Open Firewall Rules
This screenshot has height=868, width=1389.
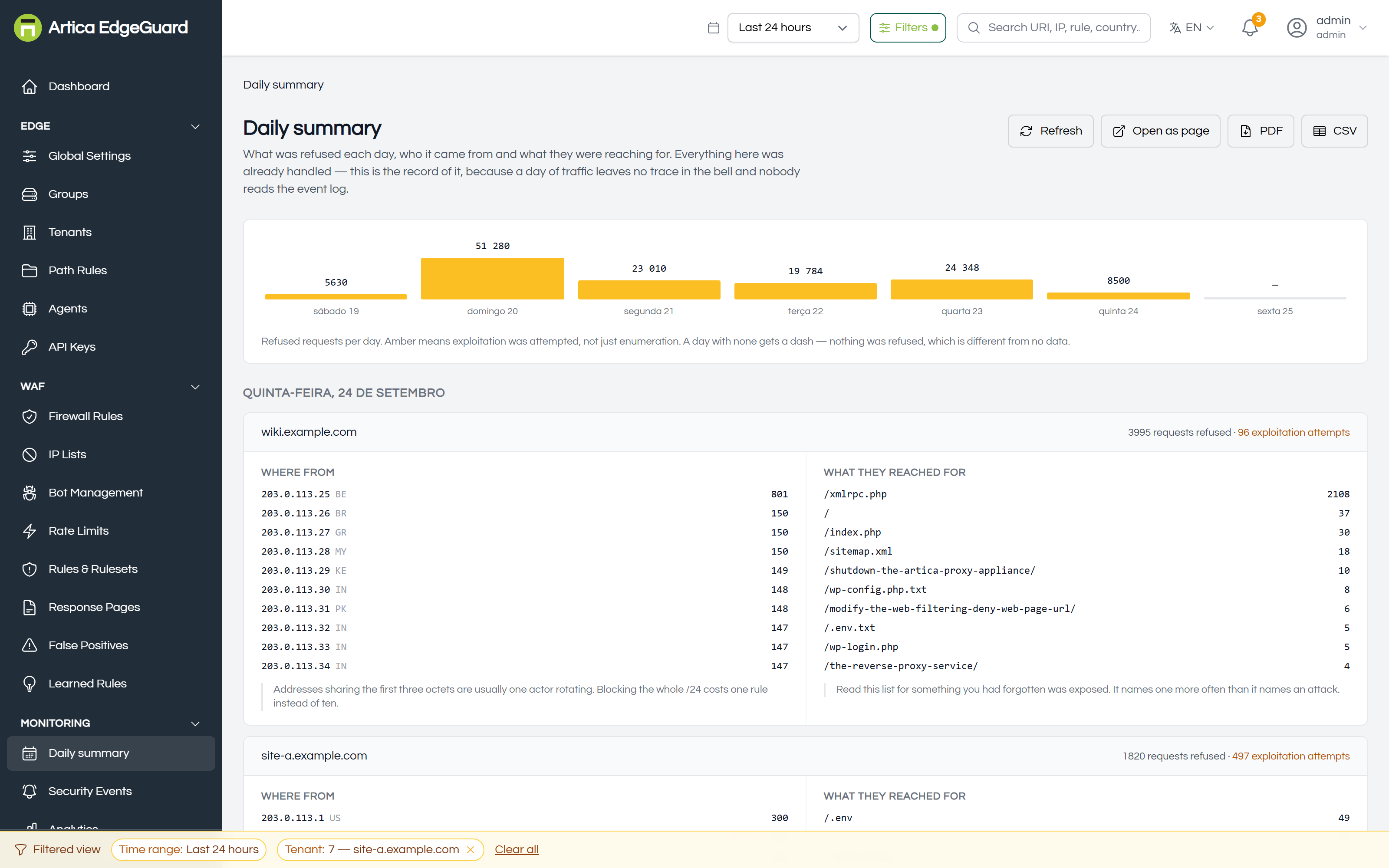[x=111, y=416]
